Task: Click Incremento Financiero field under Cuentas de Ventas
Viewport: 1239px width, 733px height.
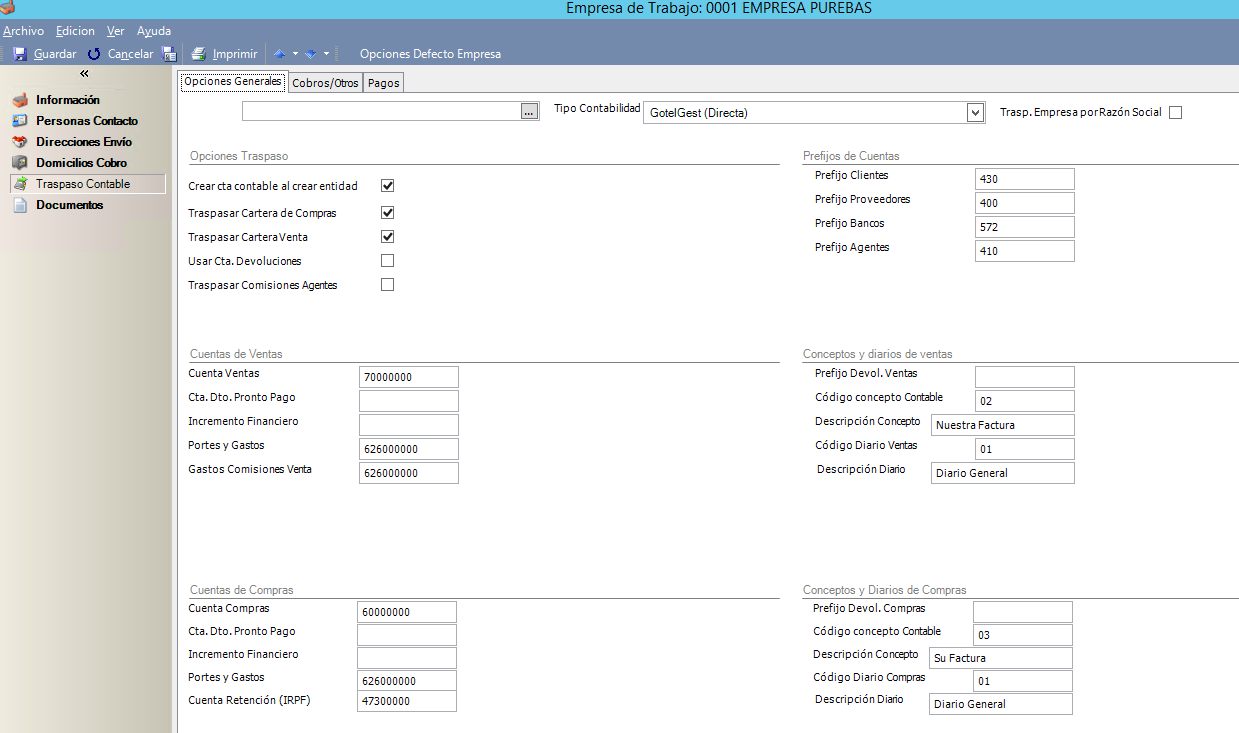Action: [408, 425]
